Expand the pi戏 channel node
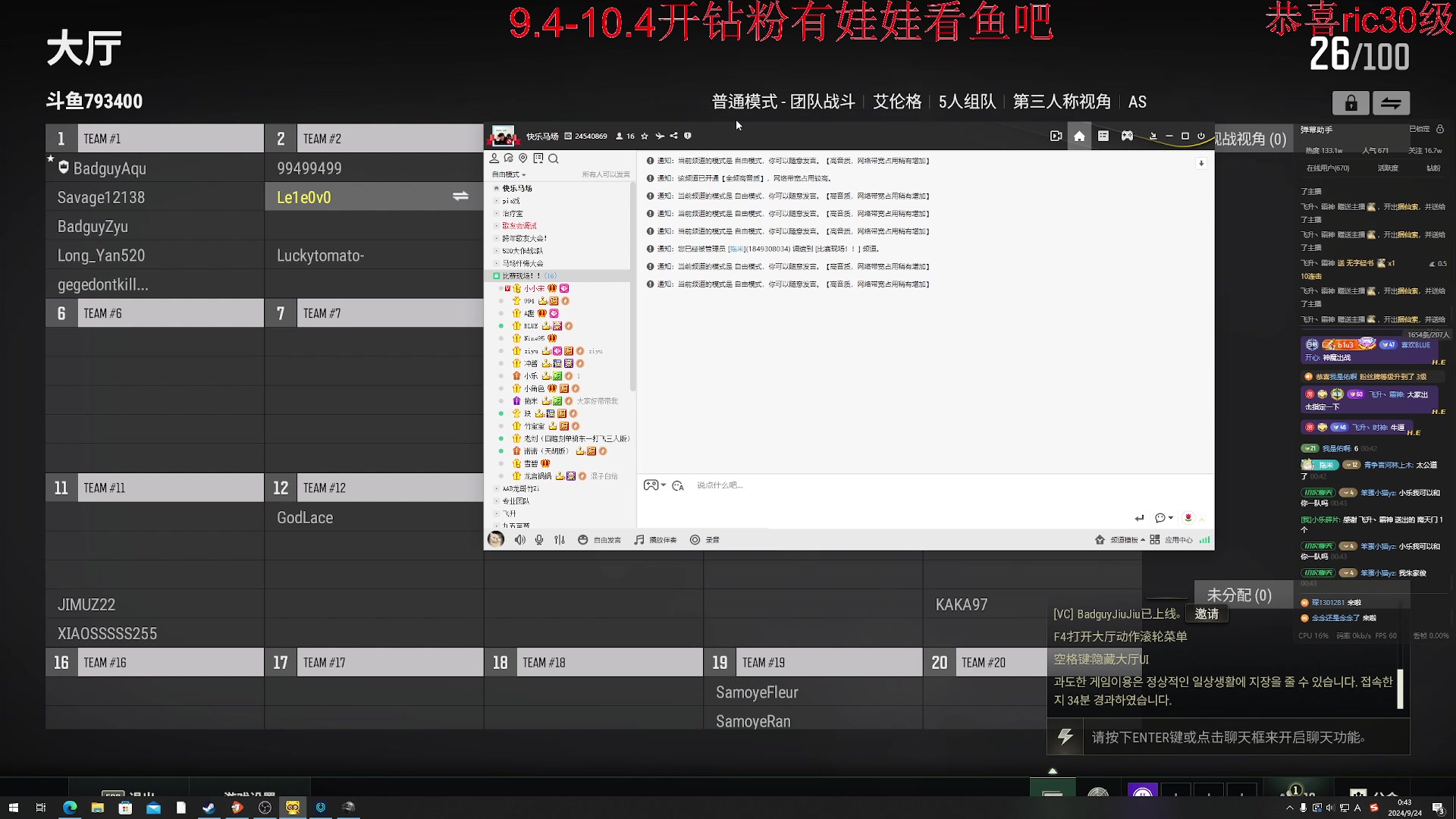Image resolution: width=1456 pixels, height=819 pixels. pyautogui.click(x=497, y=201)
